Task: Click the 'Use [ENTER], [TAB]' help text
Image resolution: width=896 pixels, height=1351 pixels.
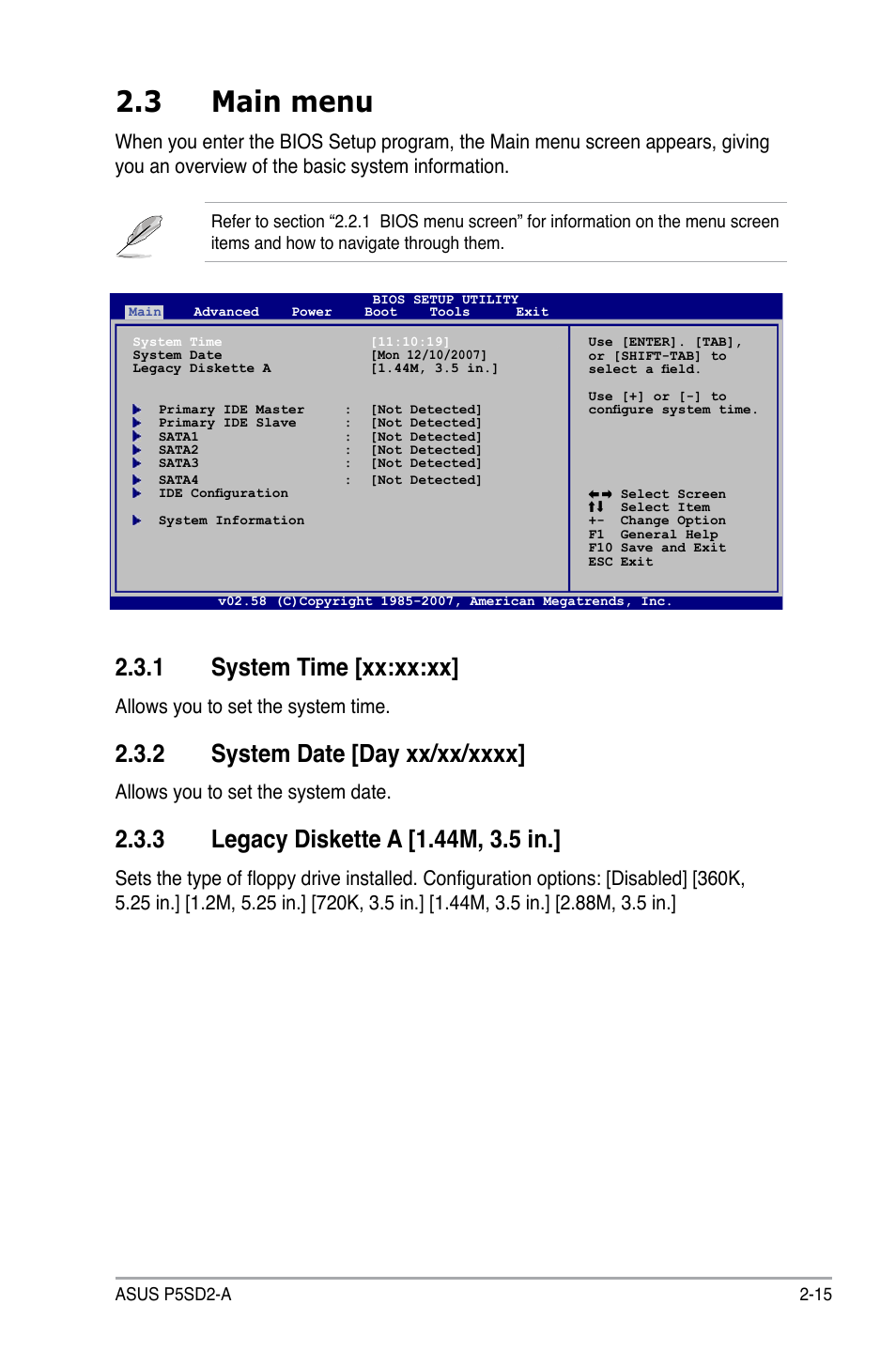Action: tap(666, 355)
